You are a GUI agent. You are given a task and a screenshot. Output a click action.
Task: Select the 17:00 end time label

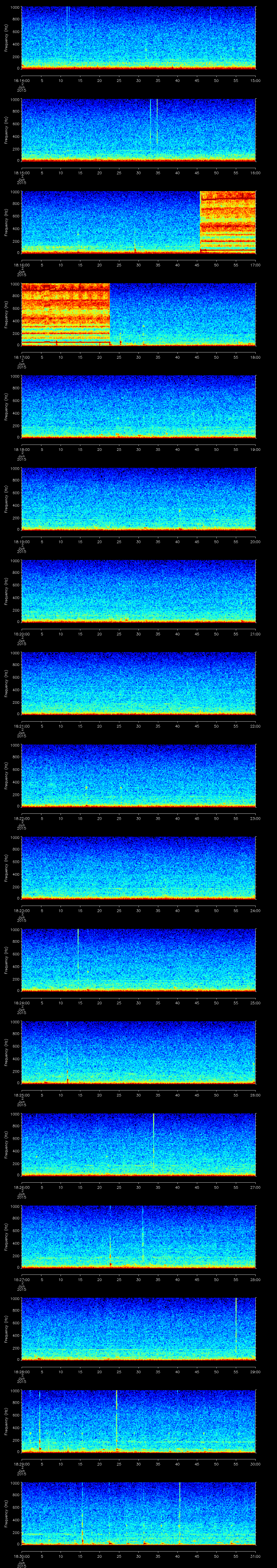click(x=255, y=265)
